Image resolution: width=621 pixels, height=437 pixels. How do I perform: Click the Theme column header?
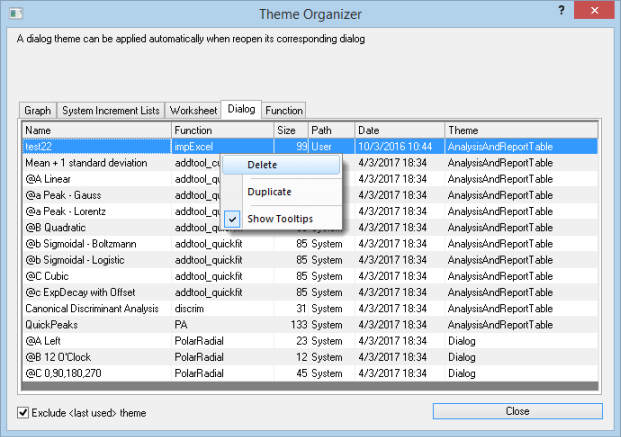(x=520, y=130)
